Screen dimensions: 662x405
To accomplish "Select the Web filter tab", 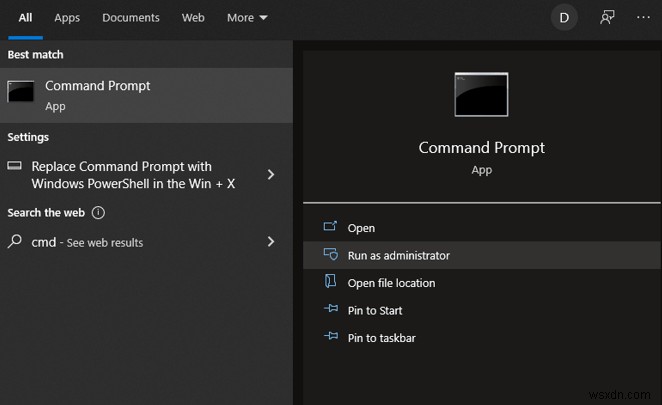I will click(193, 18).
